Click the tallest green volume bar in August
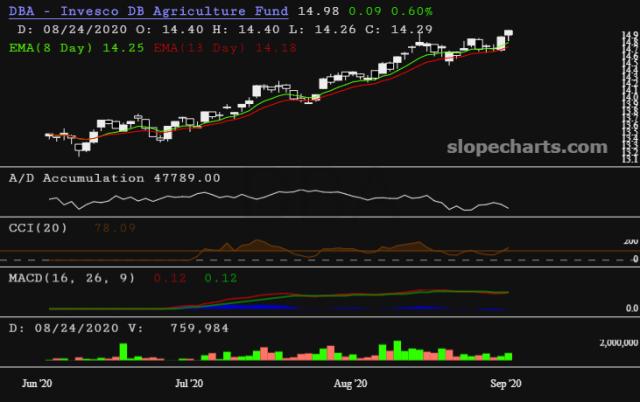The width and height of the screenshot is (640, 402). pyautogui.click(x=397, y=351)
